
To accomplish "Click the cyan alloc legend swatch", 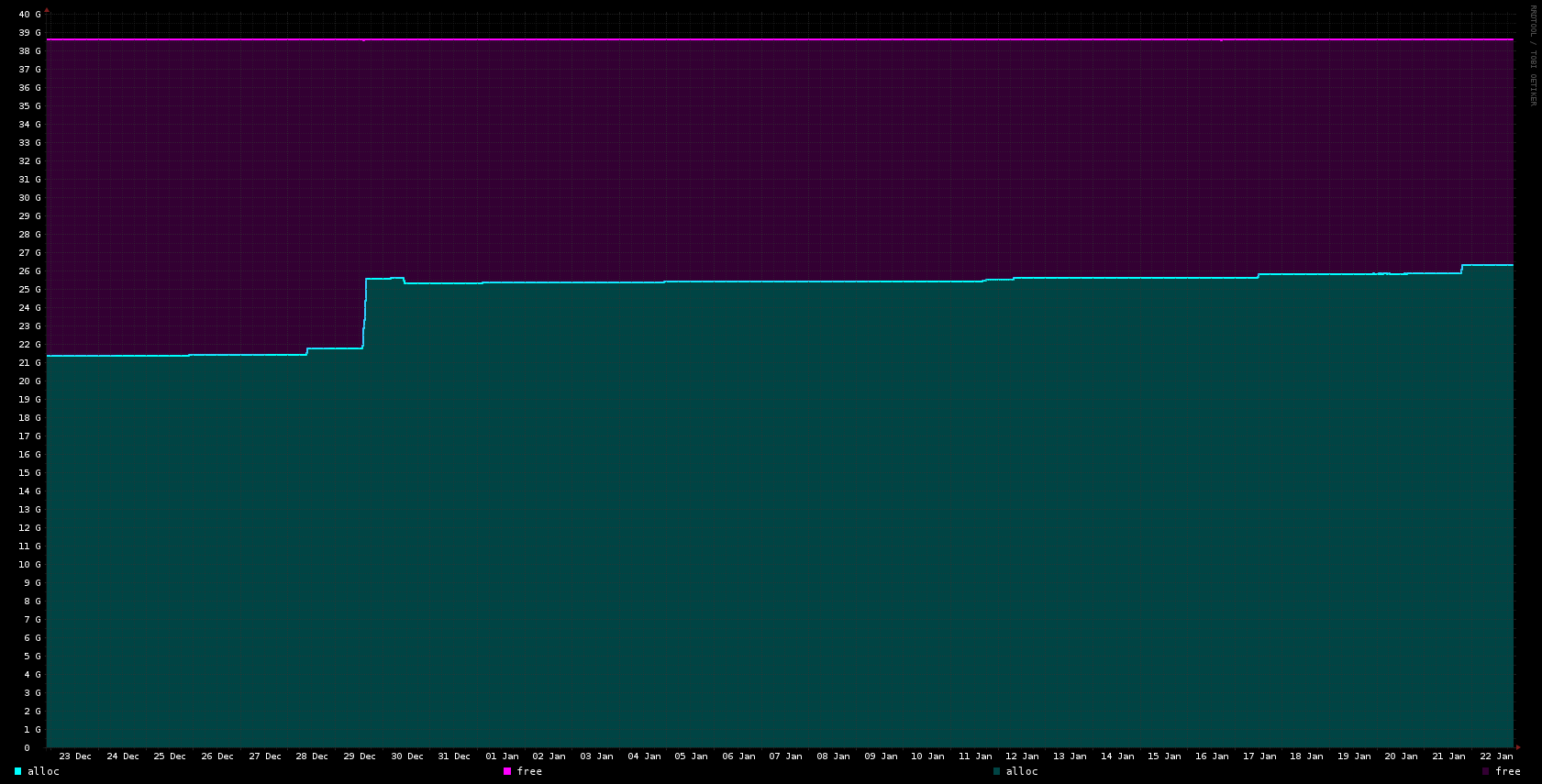I will tap(17, 771).
